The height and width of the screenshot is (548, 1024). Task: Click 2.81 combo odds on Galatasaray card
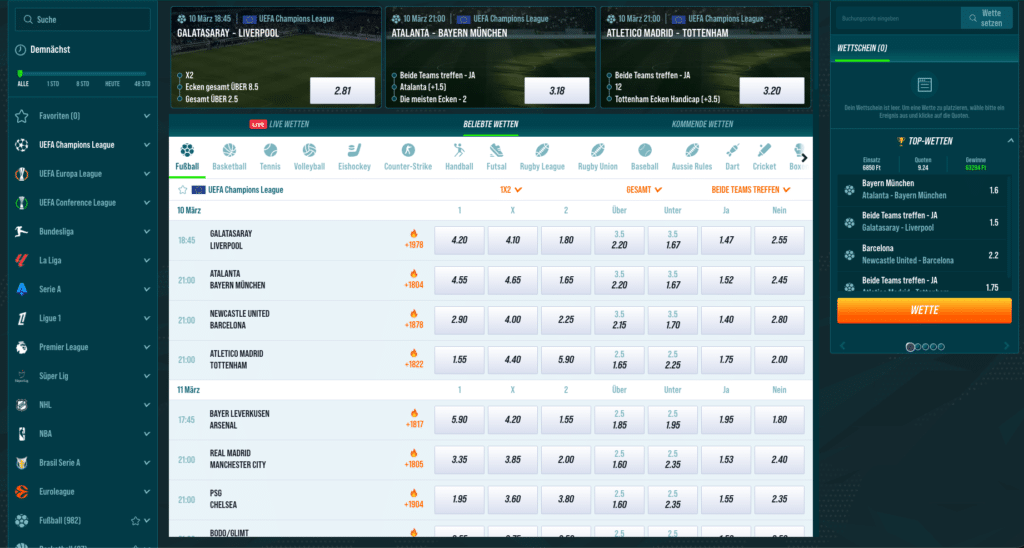pyautogui.click(x=342, y=91)
